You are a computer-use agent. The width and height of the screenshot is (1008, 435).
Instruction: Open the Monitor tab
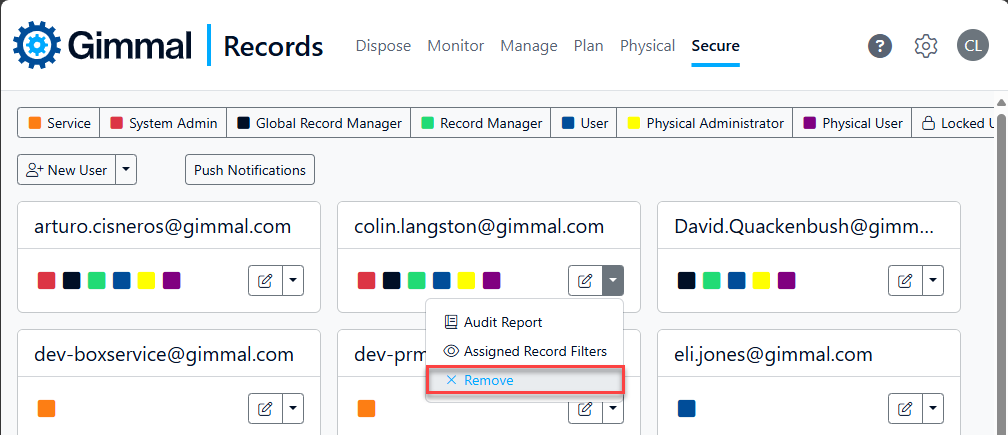455,46
